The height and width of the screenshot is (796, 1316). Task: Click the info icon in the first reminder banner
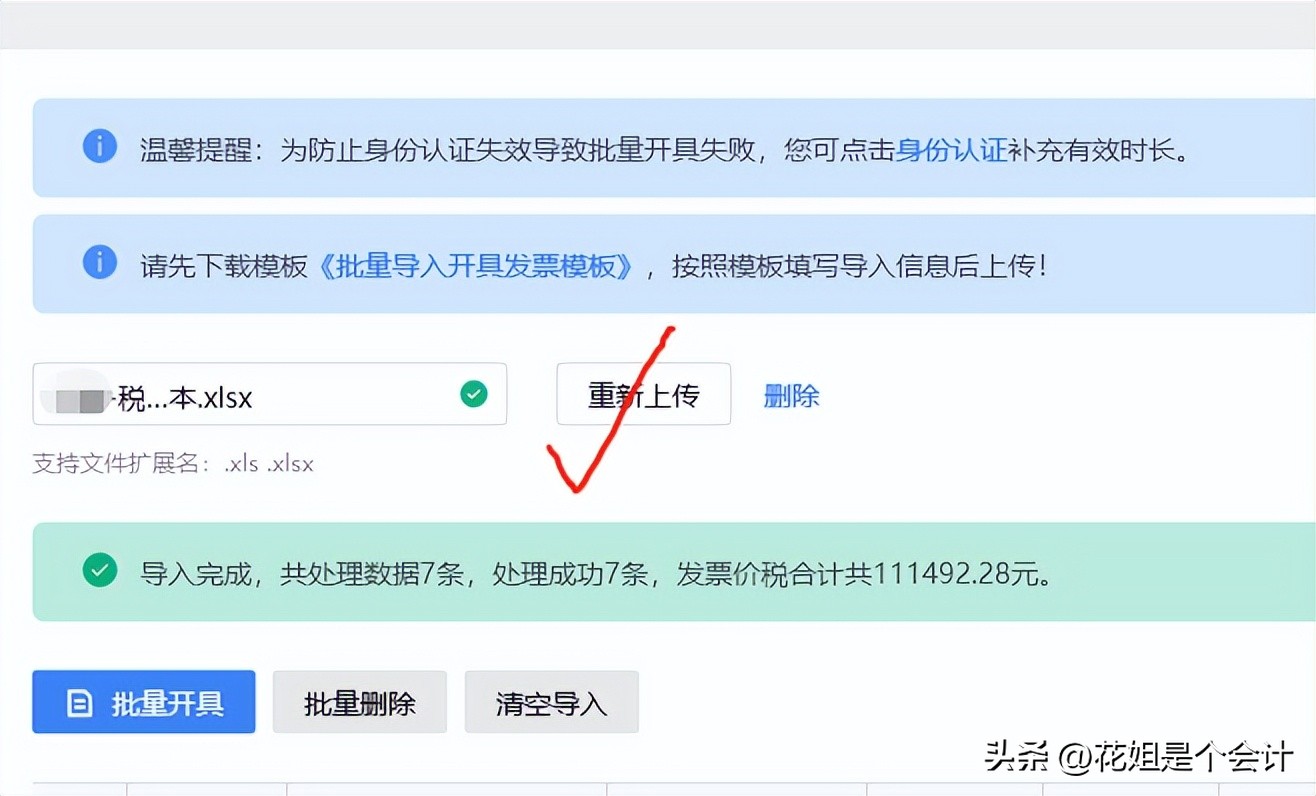[x=99, y=146]
